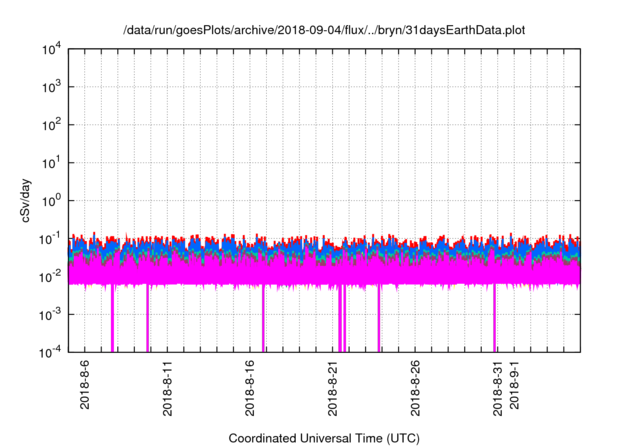The image size is (640, 448).
Task: Click the 2018-8-11 date label
Action: 167,388
